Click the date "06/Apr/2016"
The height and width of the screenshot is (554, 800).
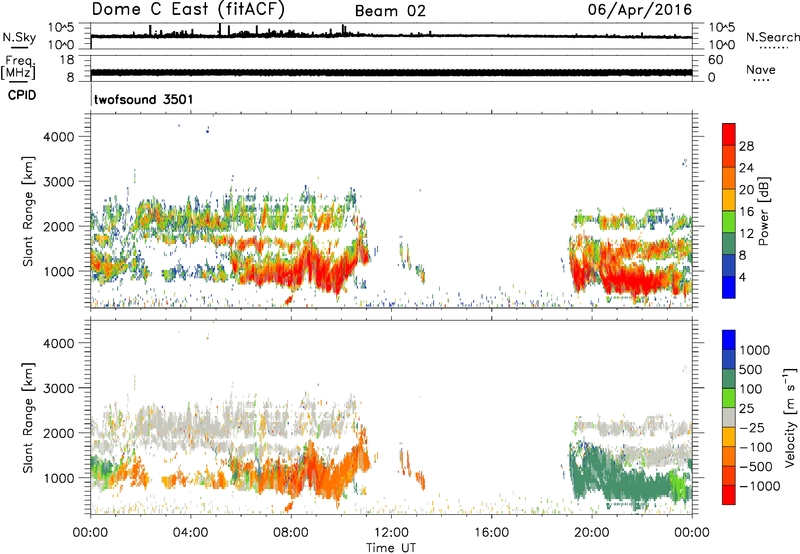click(x=640, y=10)
